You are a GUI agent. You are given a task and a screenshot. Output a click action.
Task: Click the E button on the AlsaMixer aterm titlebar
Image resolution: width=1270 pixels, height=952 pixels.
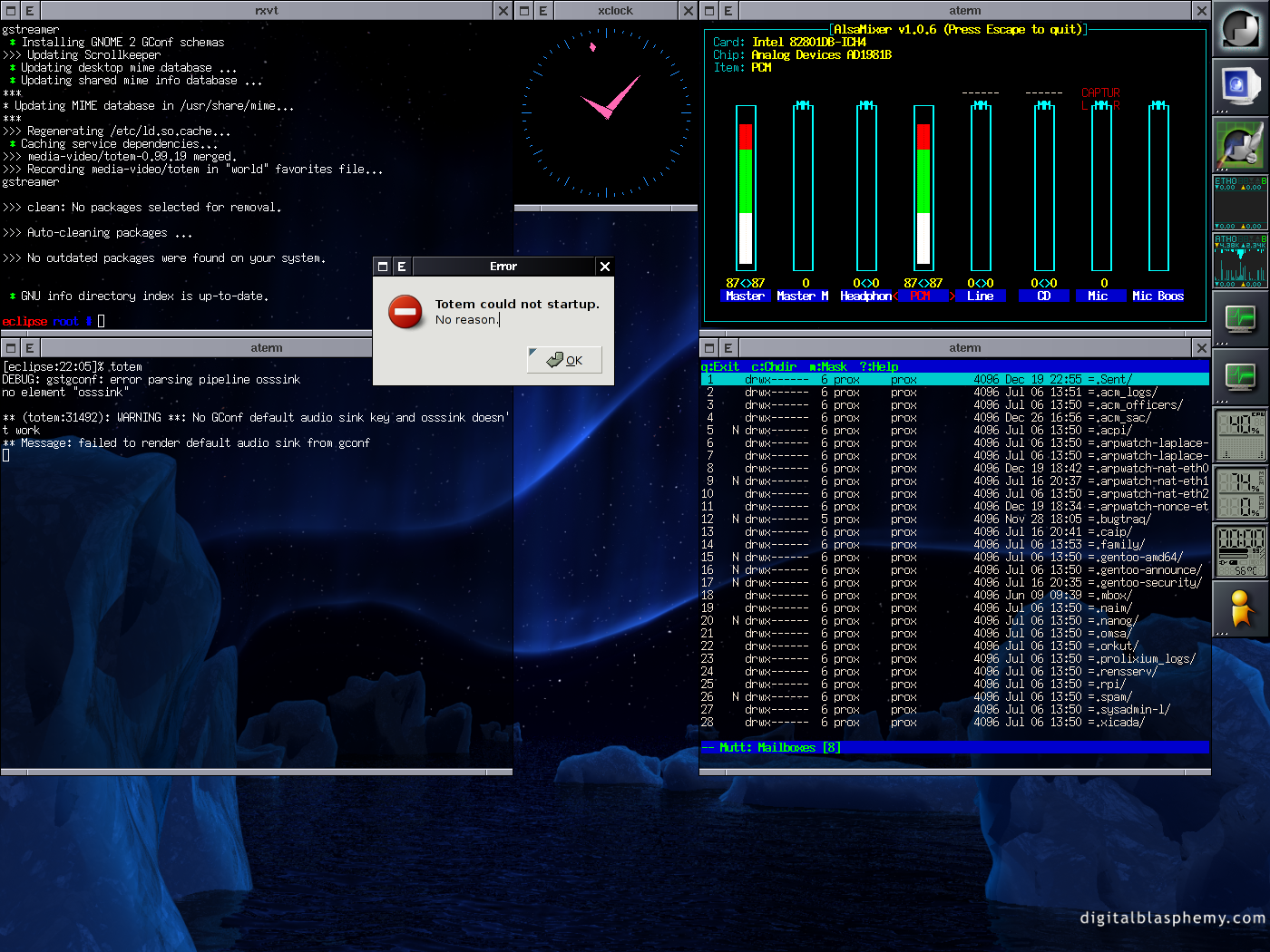728,11
